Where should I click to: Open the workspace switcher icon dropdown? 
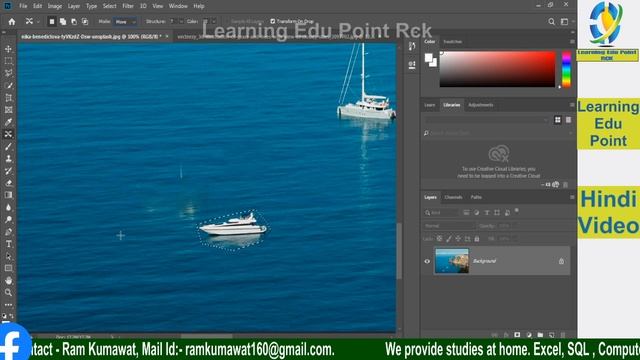565,22
